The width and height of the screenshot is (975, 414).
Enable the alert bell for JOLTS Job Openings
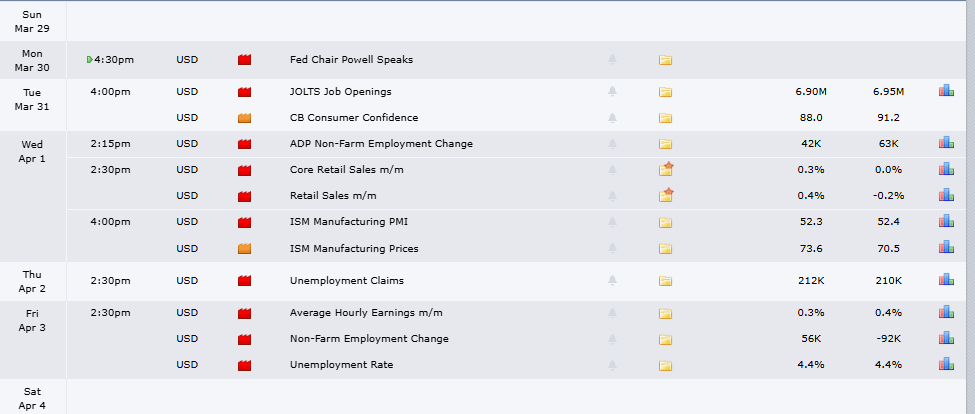(x=612, y=92)
